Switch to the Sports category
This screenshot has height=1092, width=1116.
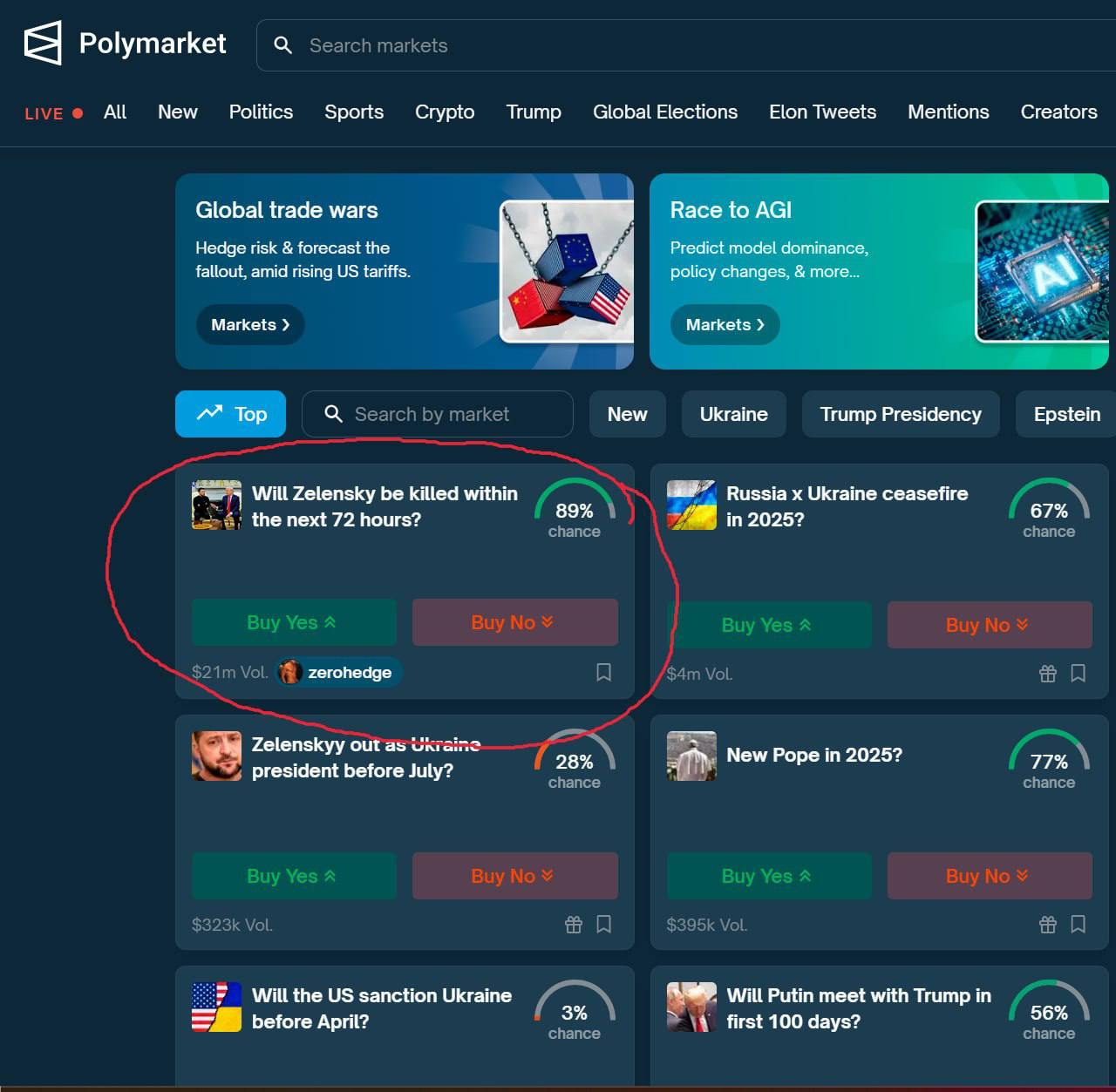(x=354, y=112)
